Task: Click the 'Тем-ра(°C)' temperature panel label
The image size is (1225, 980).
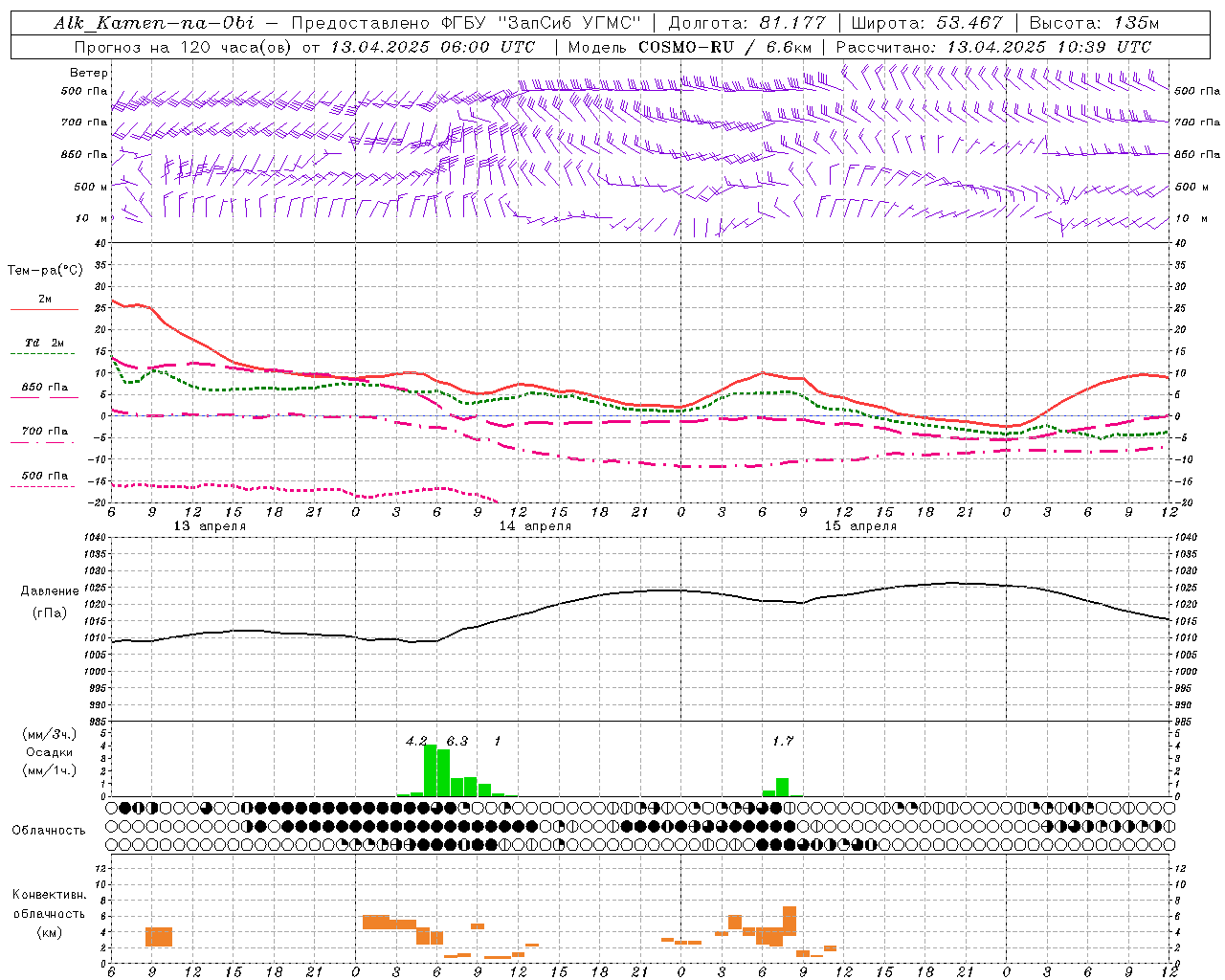Action: (45, 271)
